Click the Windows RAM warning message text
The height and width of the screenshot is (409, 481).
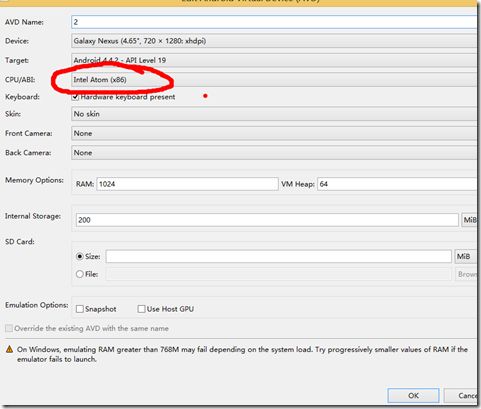(242, 354)
